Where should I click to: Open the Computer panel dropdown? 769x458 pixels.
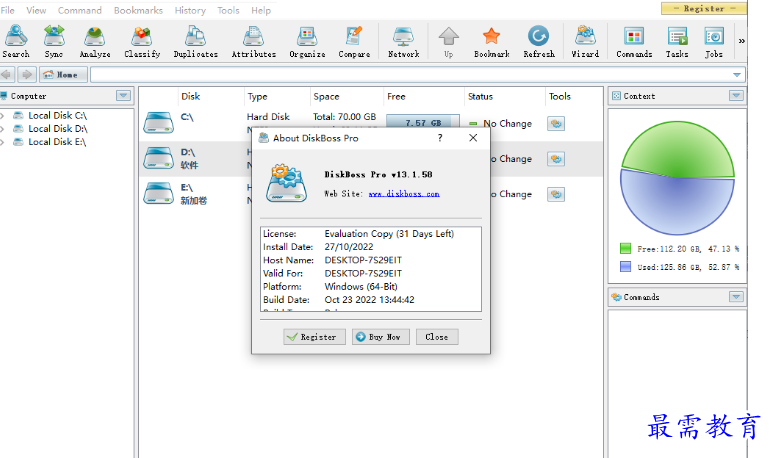[124, 96]
